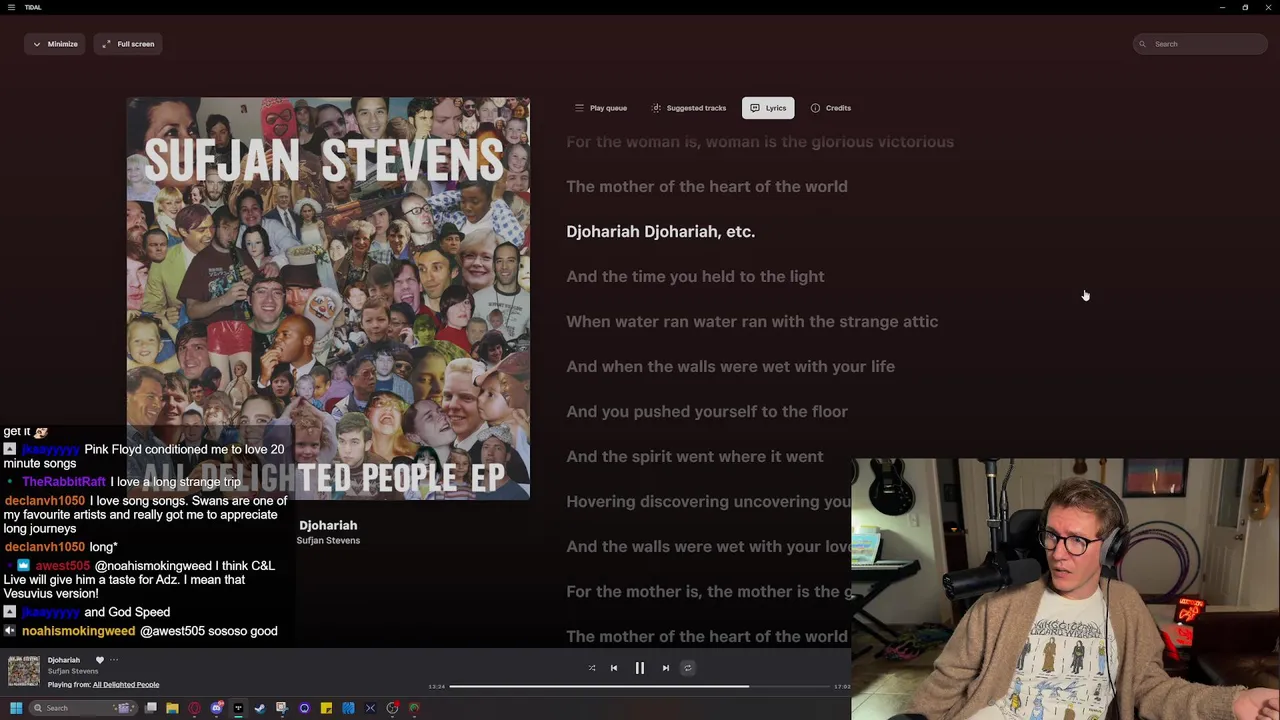
Task: Open the Suggested tracks tab
Action: click(x=689, y=108)
